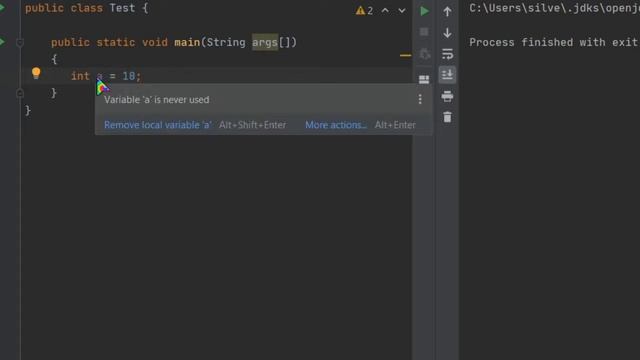Run the program with the green play icon
This screenshot has height=360, width=640.
click(424, 11)
